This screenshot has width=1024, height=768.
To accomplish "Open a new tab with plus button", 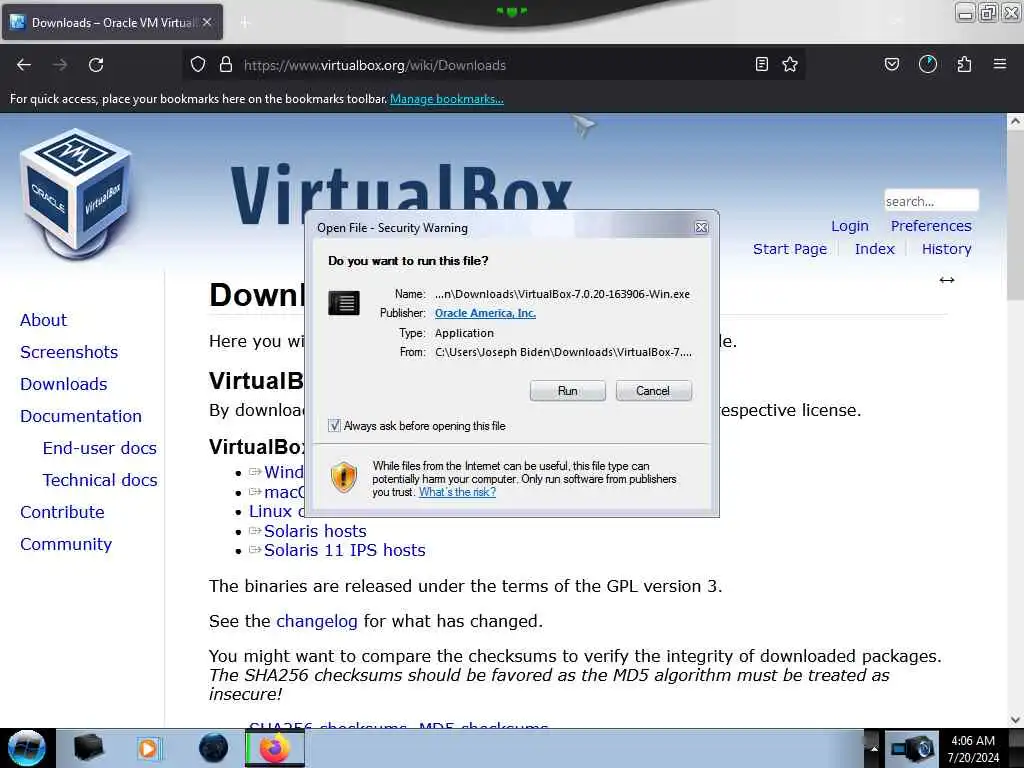I will coord(245,22).
